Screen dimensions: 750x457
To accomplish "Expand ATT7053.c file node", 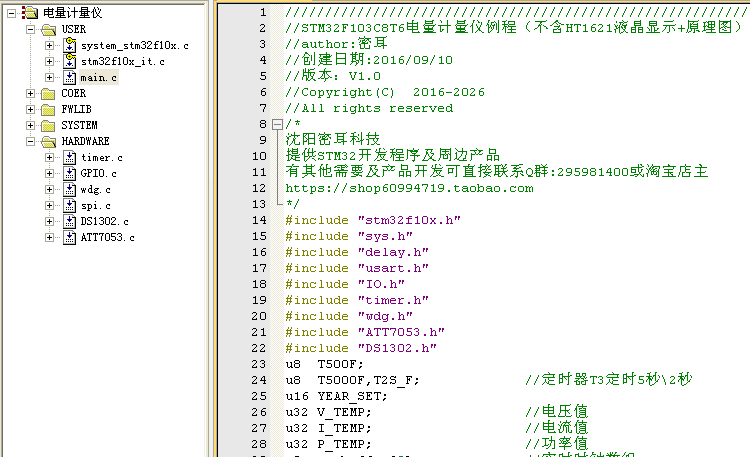I will 49,237.
